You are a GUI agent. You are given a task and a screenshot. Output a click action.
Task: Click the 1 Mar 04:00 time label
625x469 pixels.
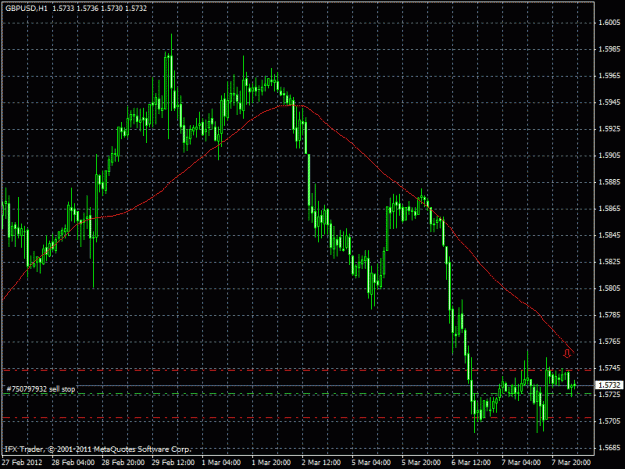click(221, 462)
